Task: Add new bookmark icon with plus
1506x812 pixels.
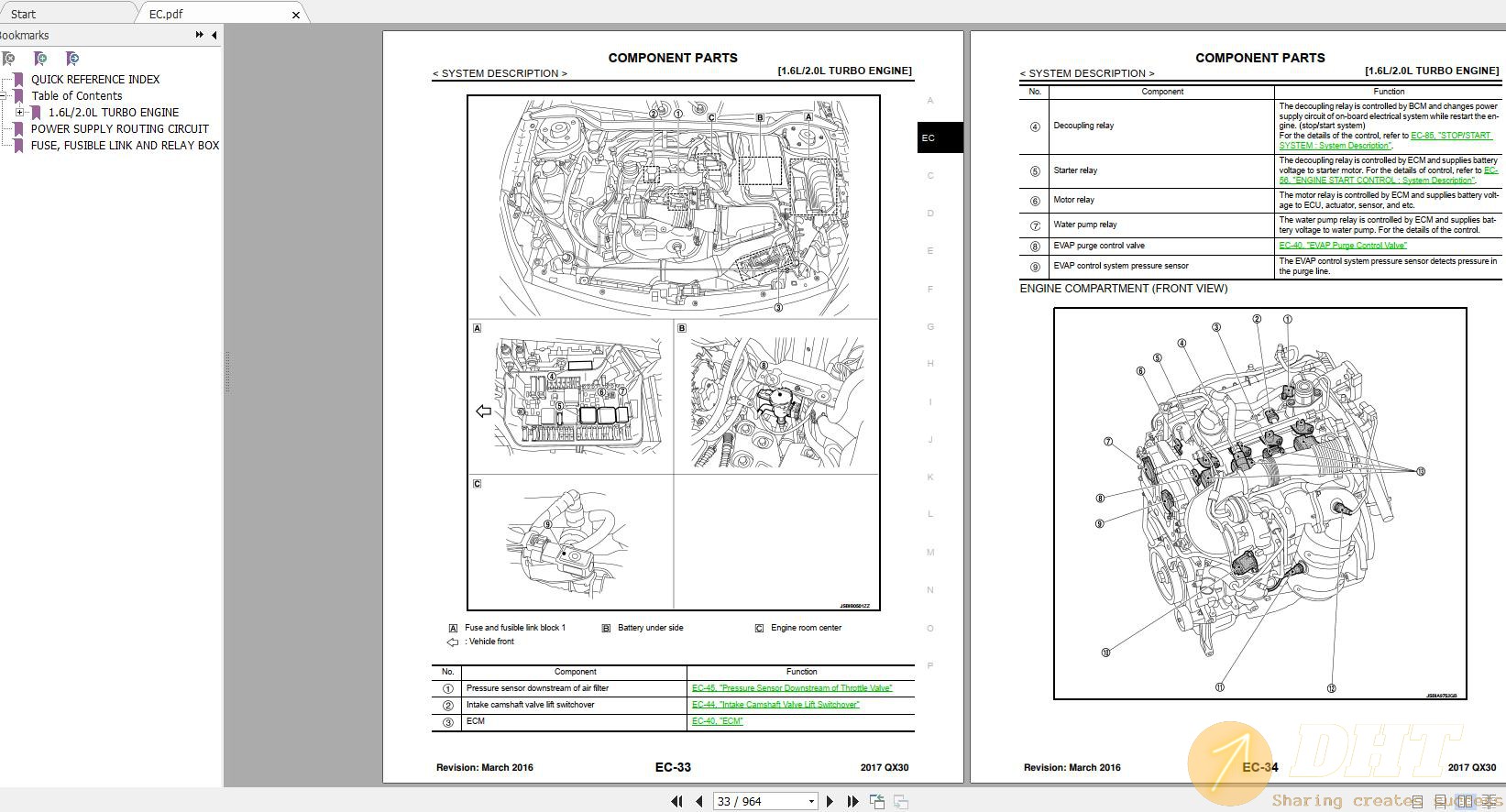Action: 40,59
